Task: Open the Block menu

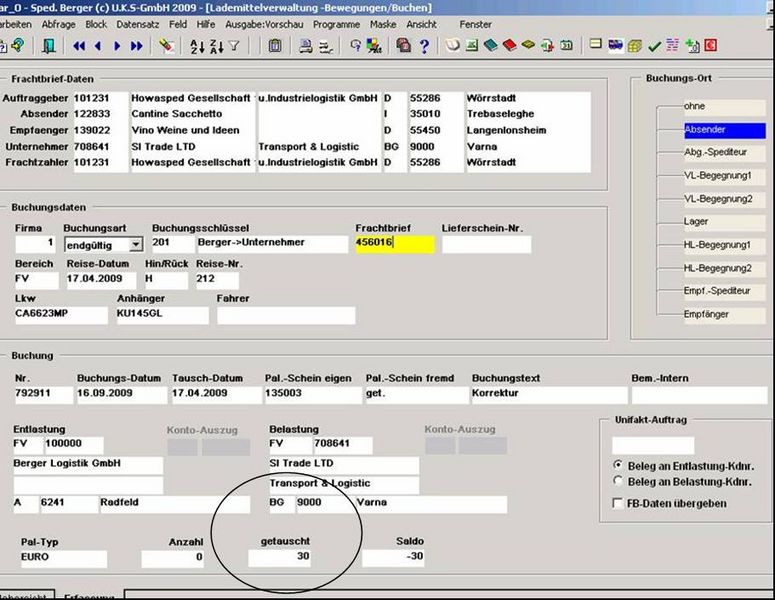Action: click(x=96, y=24)
